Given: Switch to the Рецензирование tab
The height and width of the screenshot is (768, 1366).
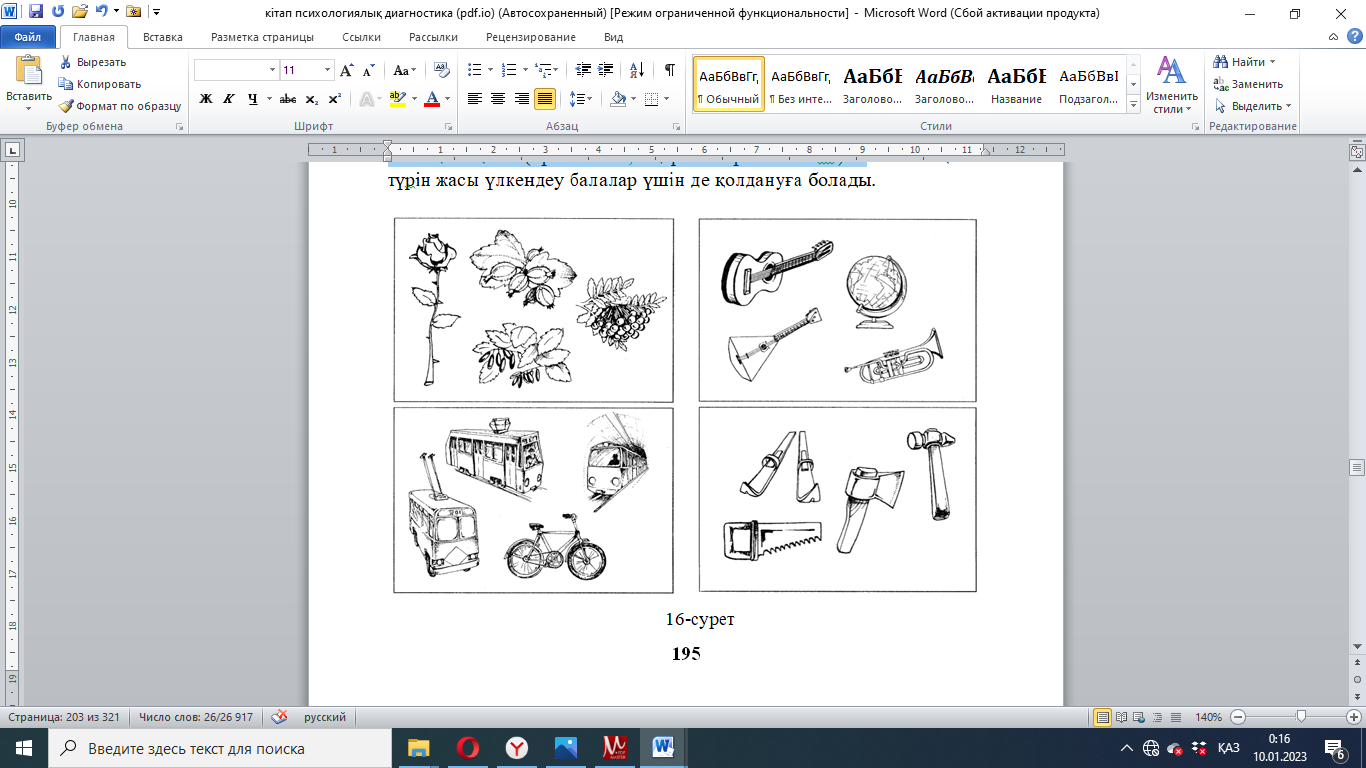Looking at the screenshot, I should click(531, 37).
